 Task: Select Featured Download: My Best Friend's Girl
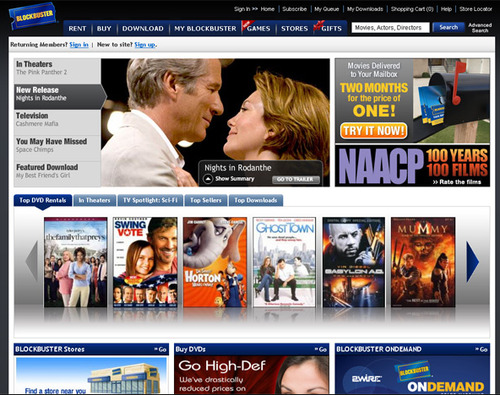click(57, 174)
